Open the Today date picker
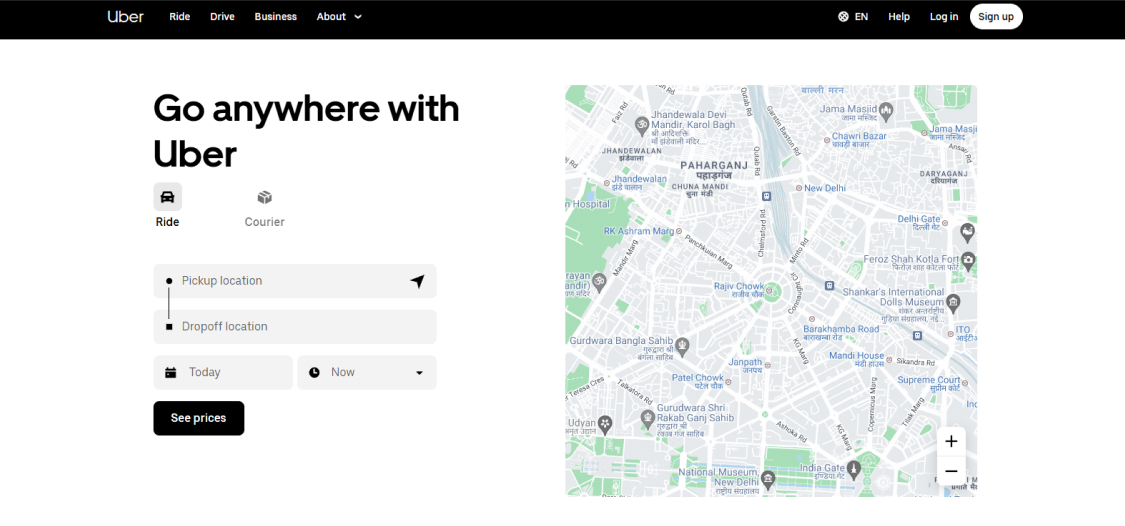 (x=223, y=372)
